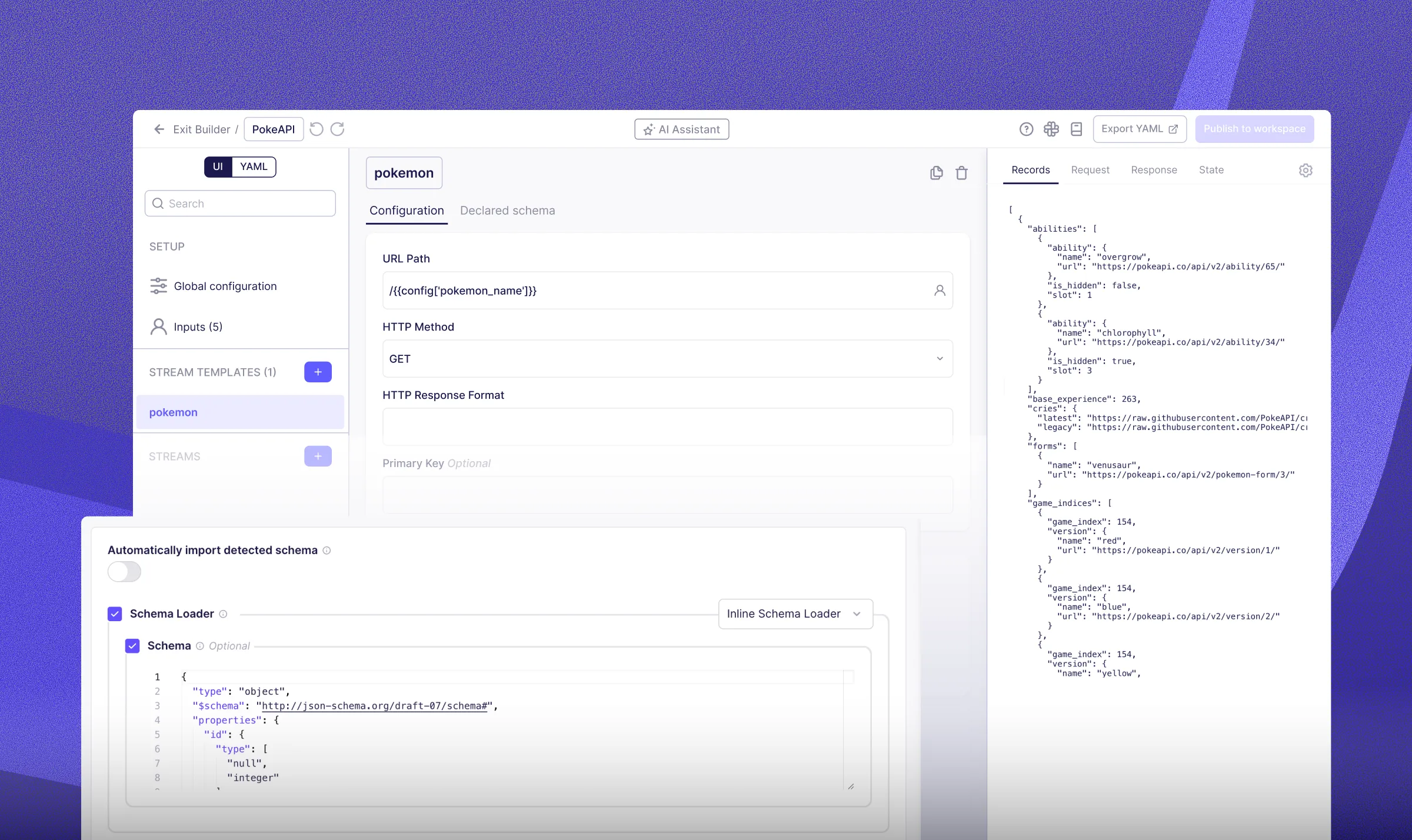Click the pokemon stream name field
1412x840 pixels.
click(x=404, y=173)
